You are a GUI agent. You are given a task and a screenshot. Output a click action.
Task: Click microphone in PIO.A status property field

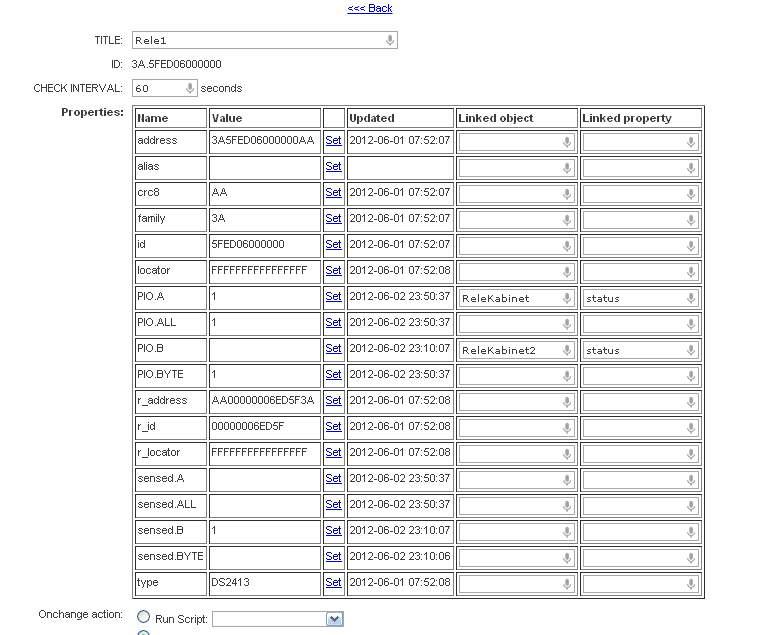(x=691, y=298)
